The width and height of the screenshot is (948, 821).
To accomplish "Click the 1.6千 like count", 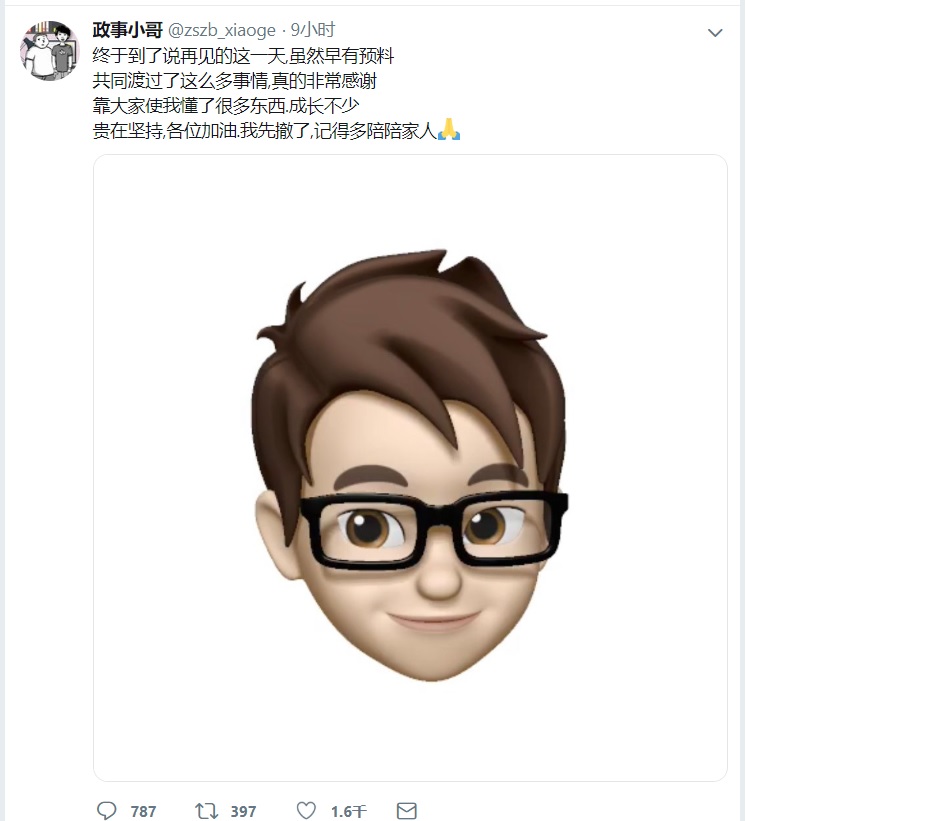I will pyautogui.click(x=348, y=811).
